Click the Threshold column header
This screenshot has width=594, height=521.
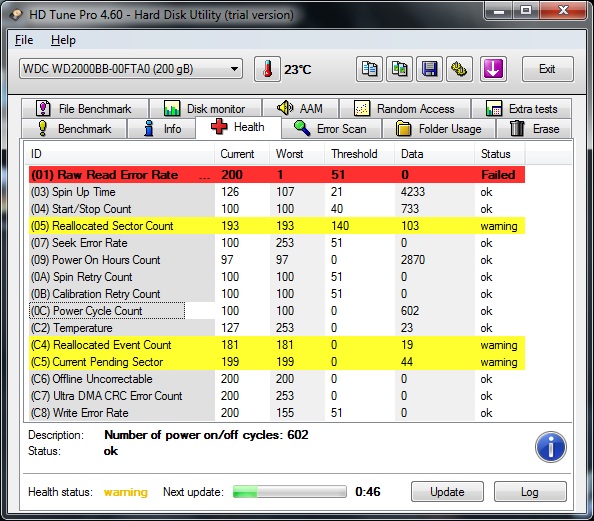(360, 154)
